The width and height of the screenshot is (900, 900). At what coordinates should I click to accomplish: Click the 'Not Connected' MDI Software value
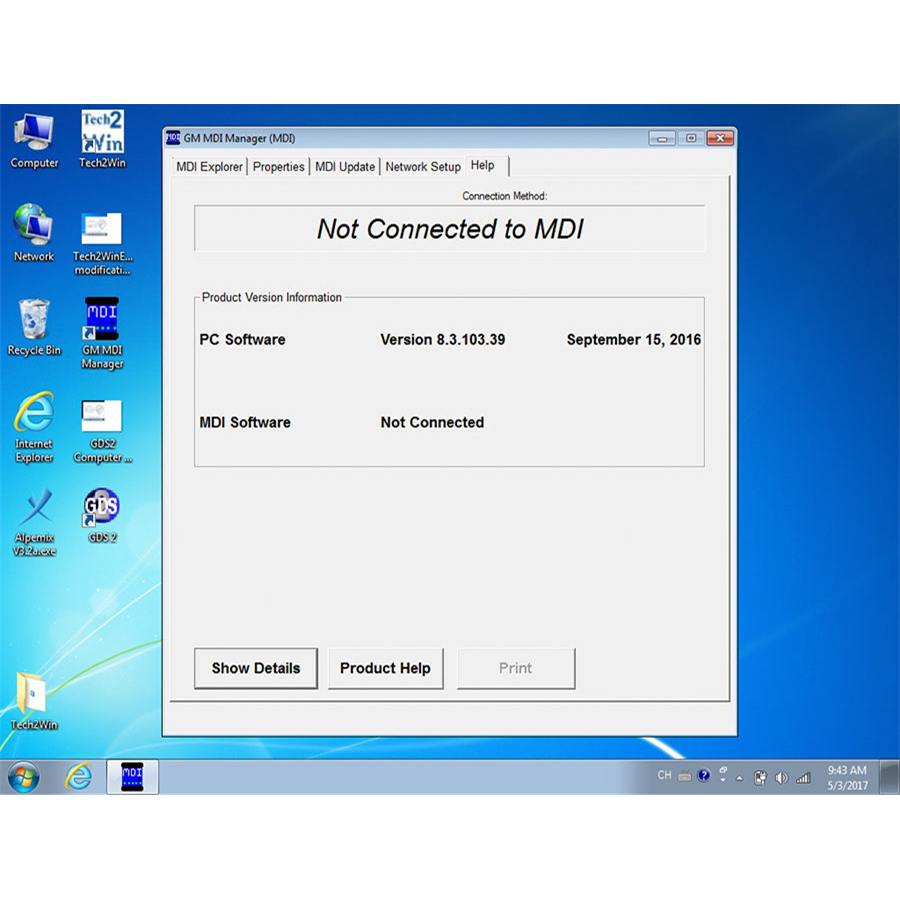pyautogui.click(x=432, y=422)
